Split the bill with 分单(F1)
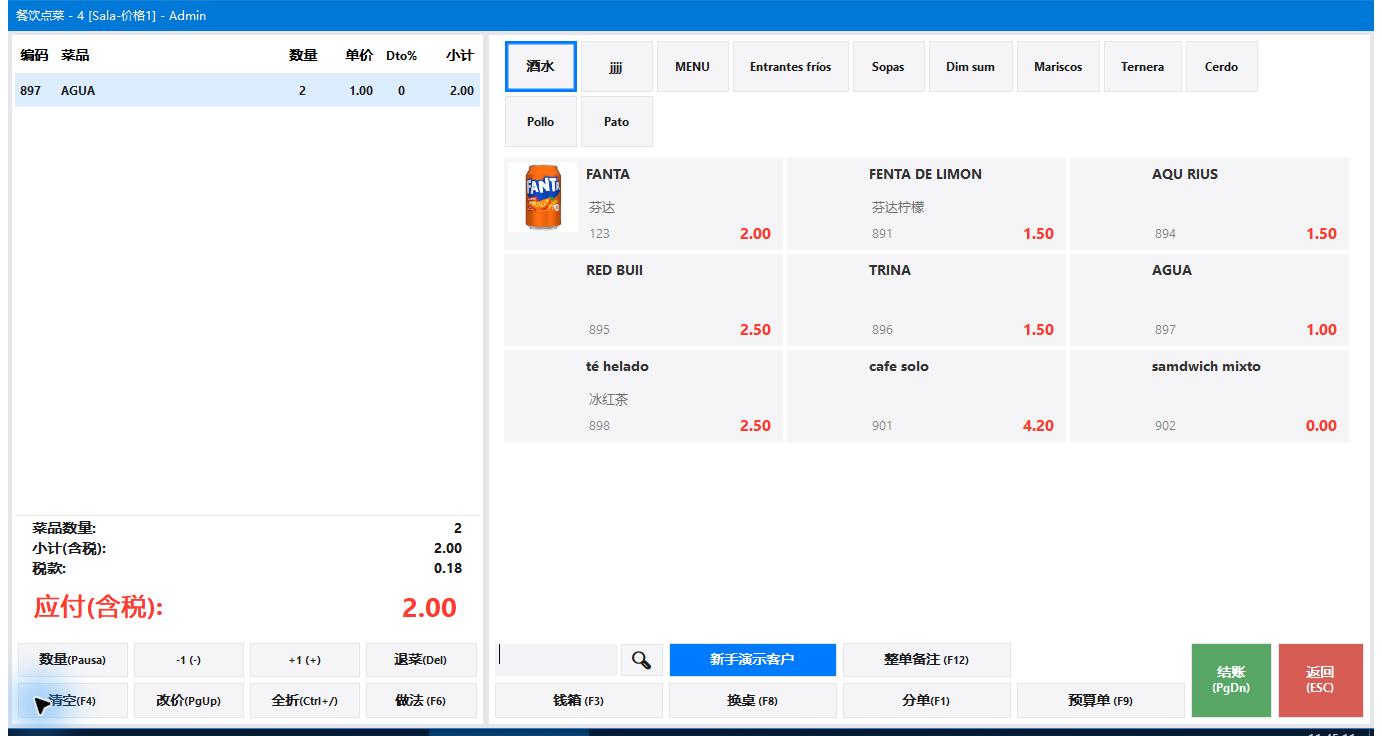This screenshot has width=1382, height=736. click(927, 701)
